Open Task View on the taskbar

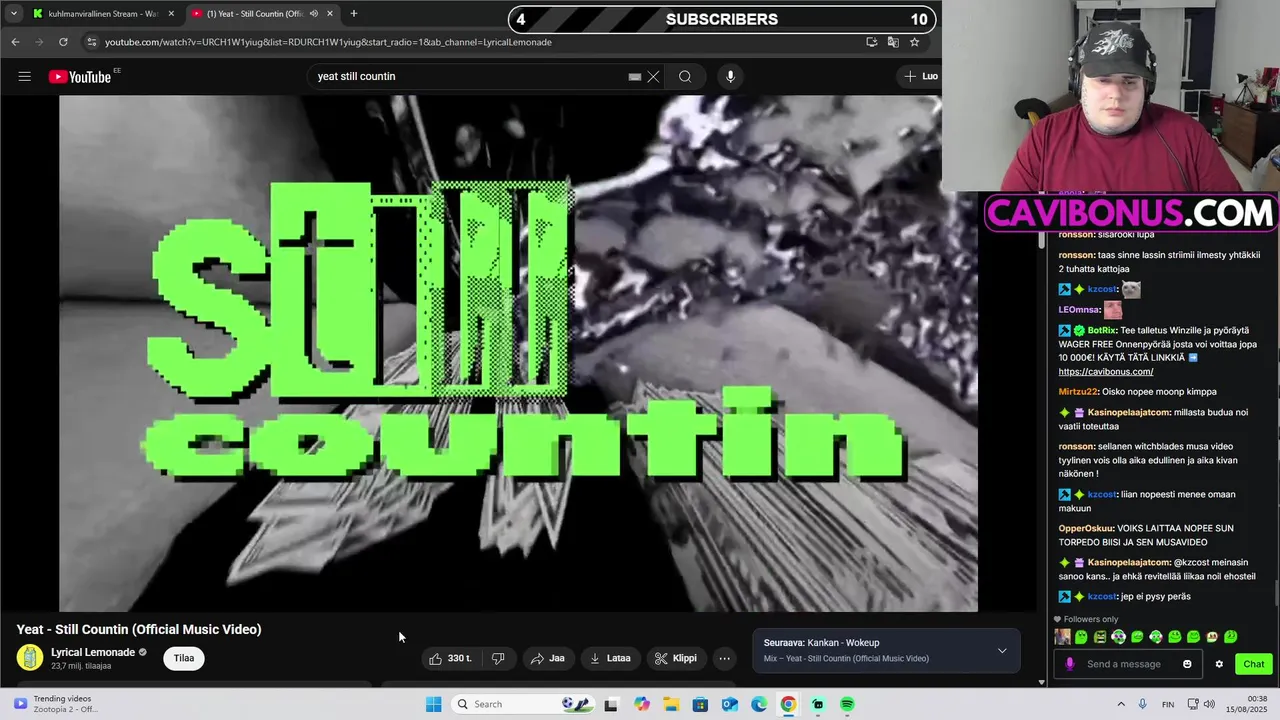pyautogui.click(x=611, y=704)
